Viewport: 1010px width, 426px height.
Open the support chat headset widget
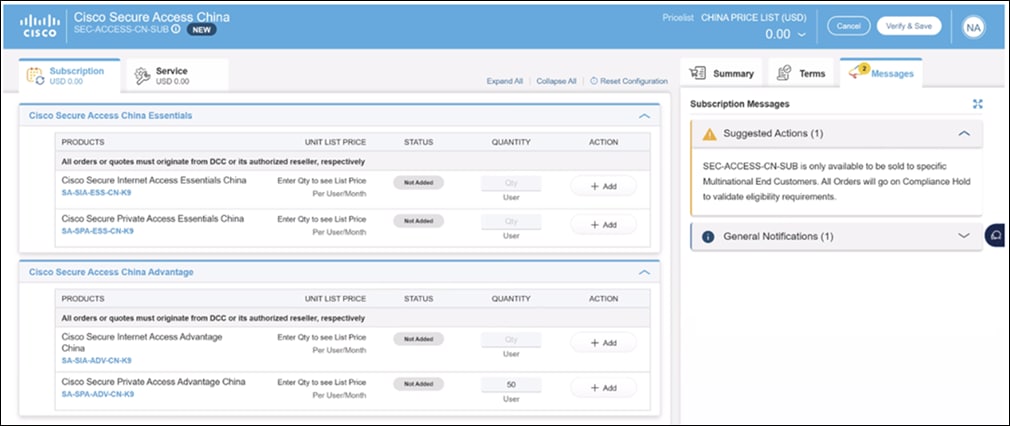[x=996, y=236]
